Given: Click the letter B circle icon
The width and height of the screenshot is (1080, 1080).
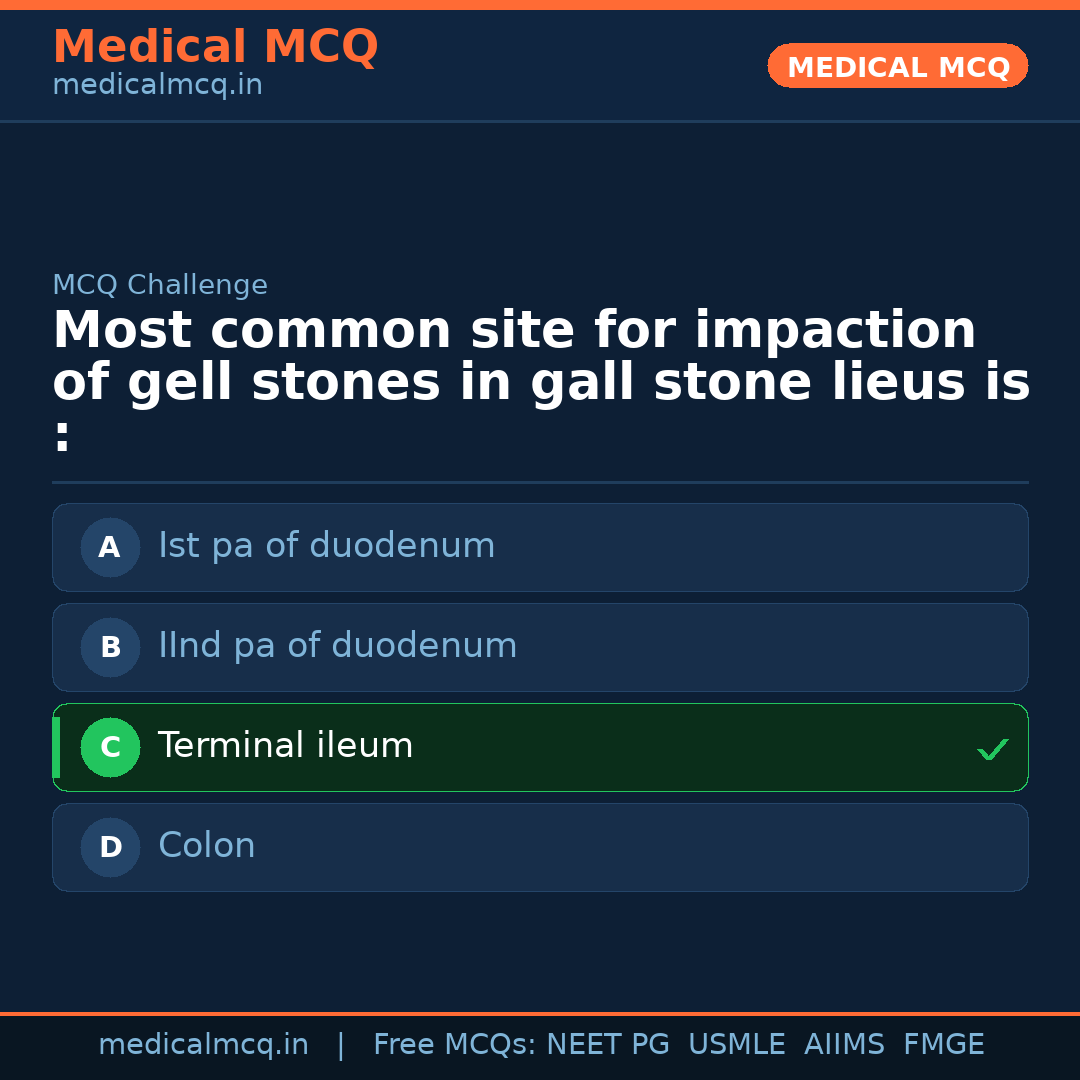Looking at the screenshot, I should click(x=110, y=647).
